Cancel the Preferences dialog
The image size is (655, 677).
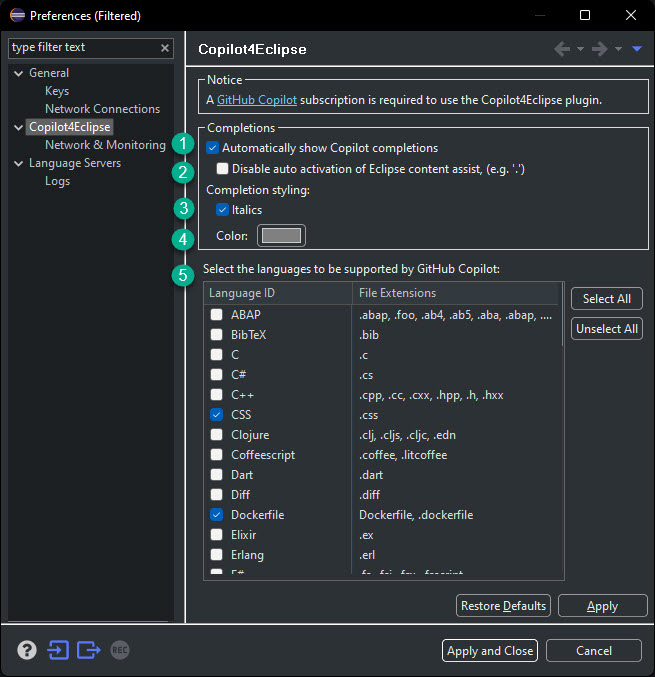coord(594,651)
